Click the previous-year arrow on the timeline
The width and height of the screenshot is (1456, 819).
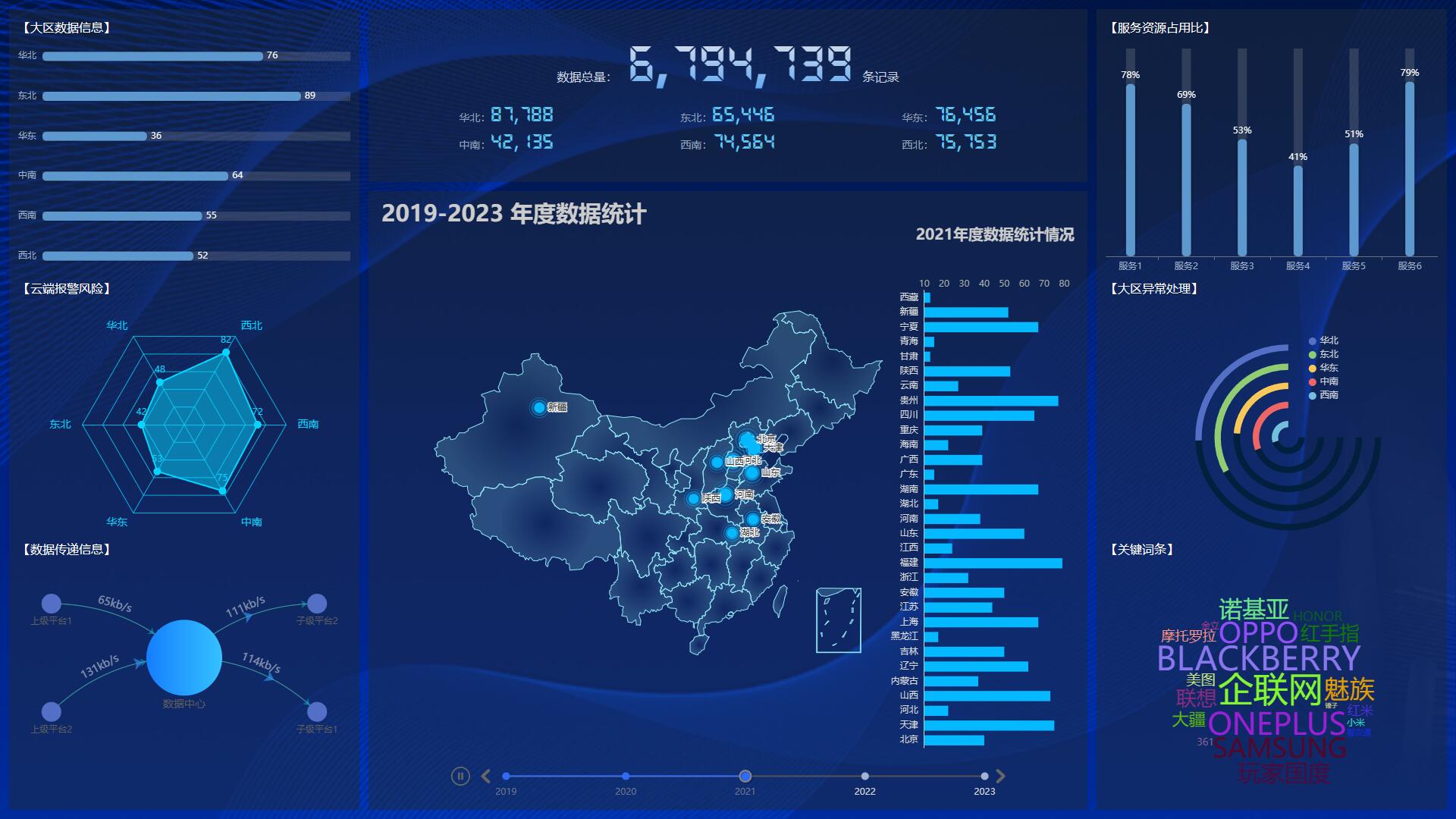(x=484, y=775)
